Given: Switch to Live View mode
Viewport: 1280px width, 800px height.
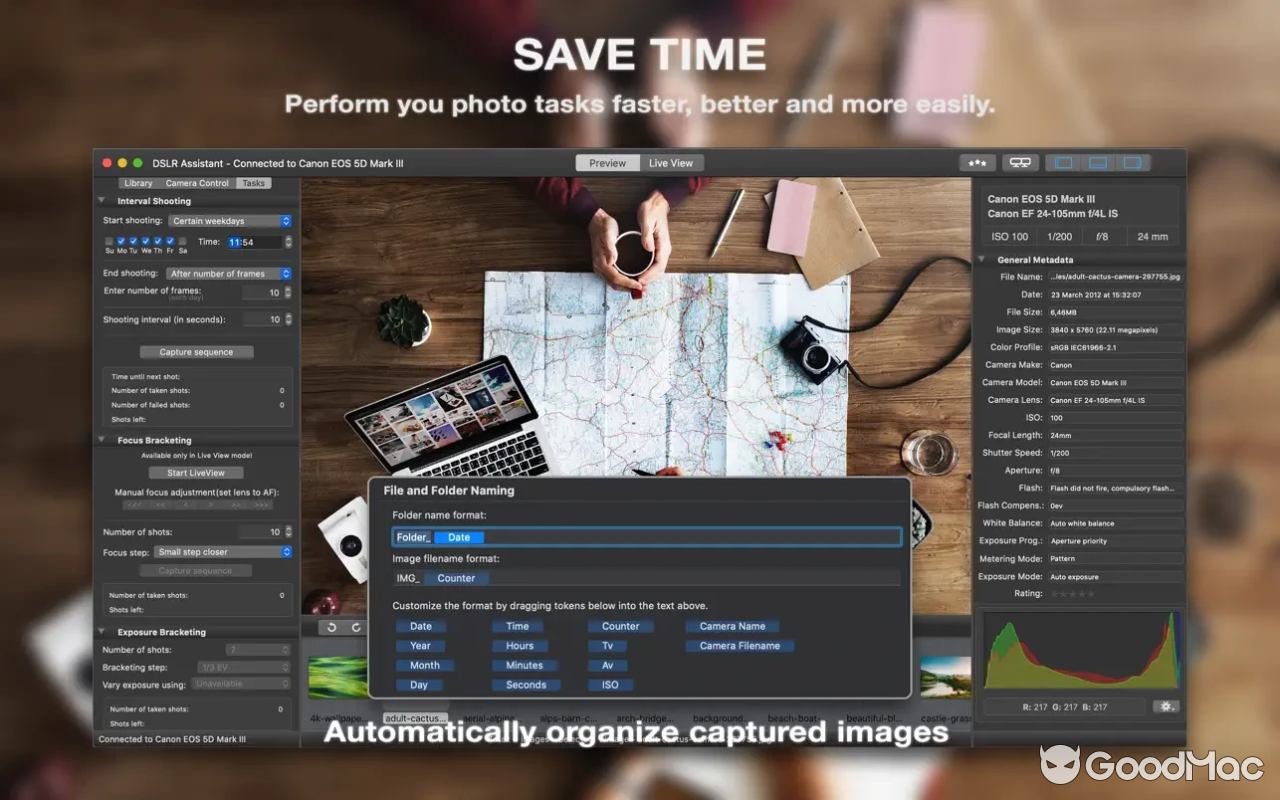Looking at the screenshot, I should click(x=671, y=162).
